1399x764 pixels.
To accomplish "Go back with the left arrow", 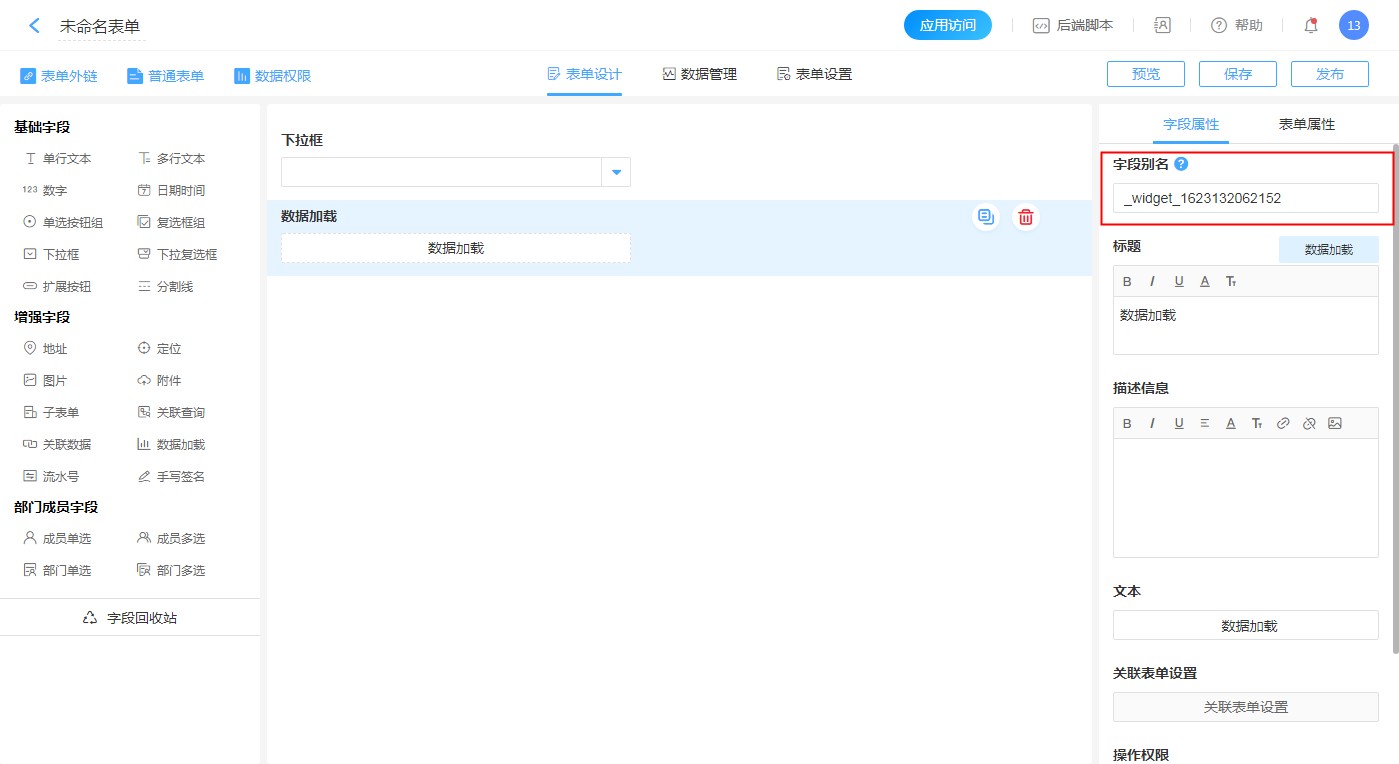I will [35, 26].
